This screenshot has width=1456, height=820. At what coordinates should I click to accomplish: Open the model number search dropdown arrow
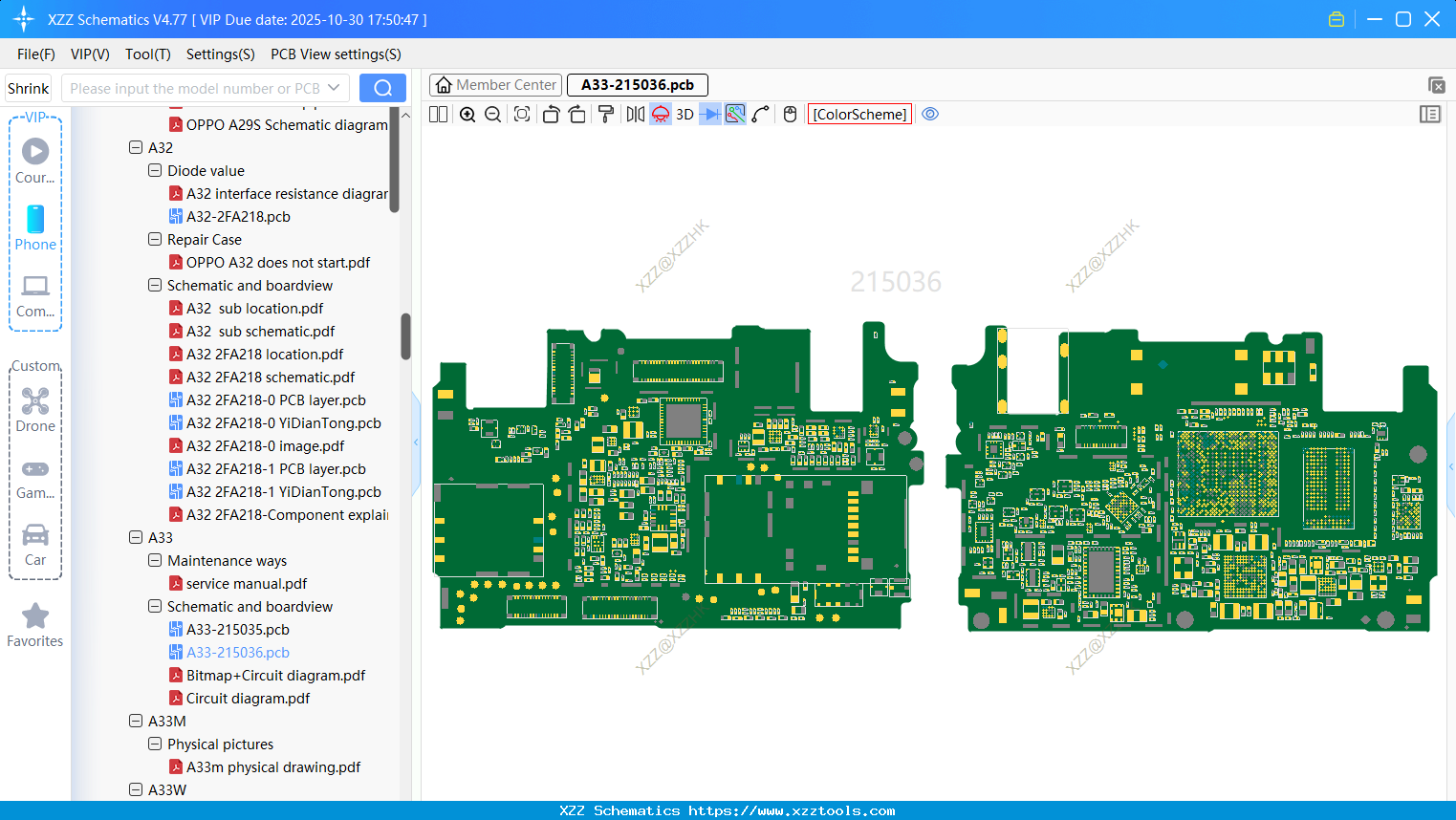click(334, 88)
